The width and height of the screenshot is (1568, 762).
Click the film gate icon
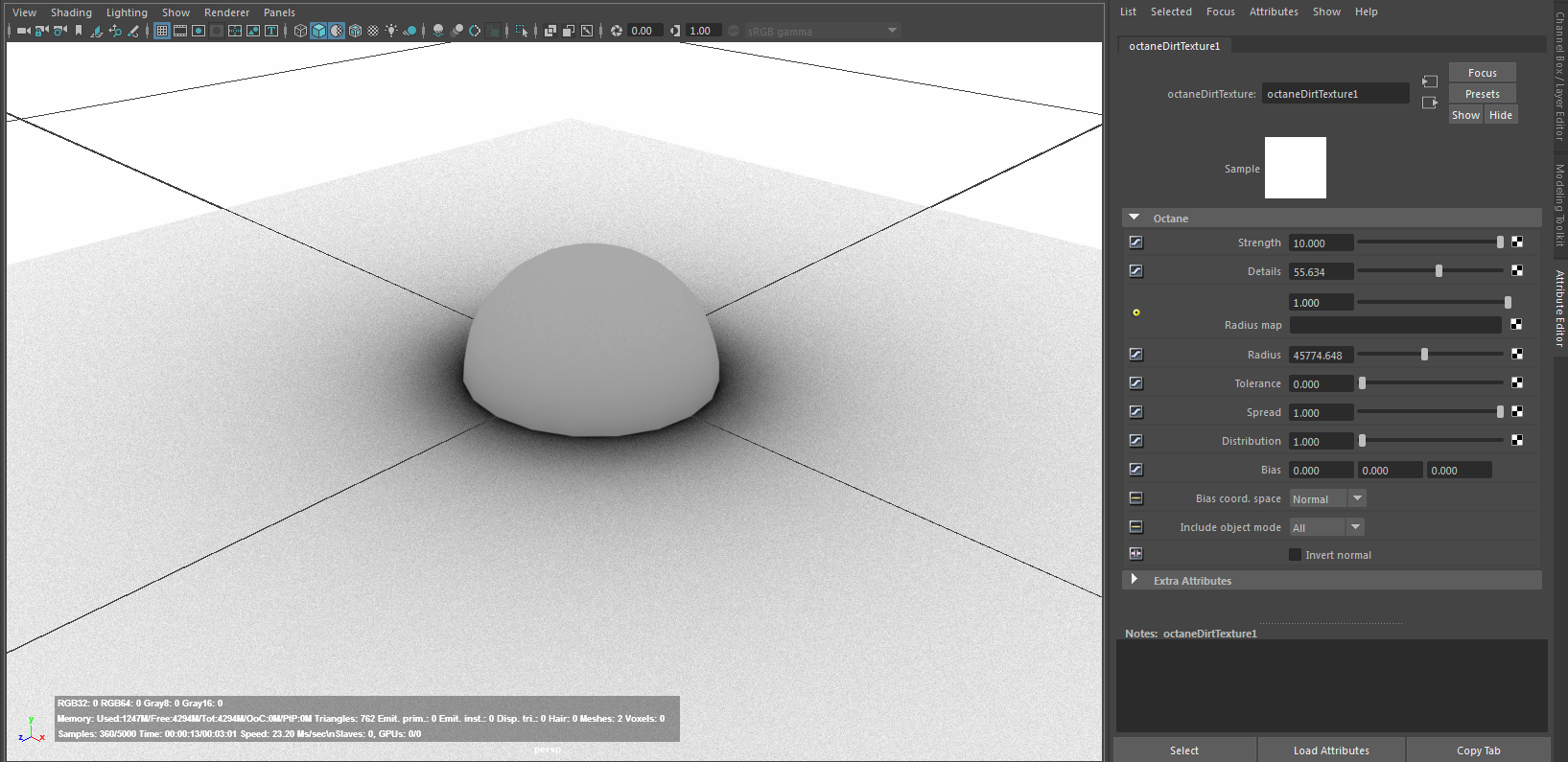pyautogui.click(x=180, y=31)
